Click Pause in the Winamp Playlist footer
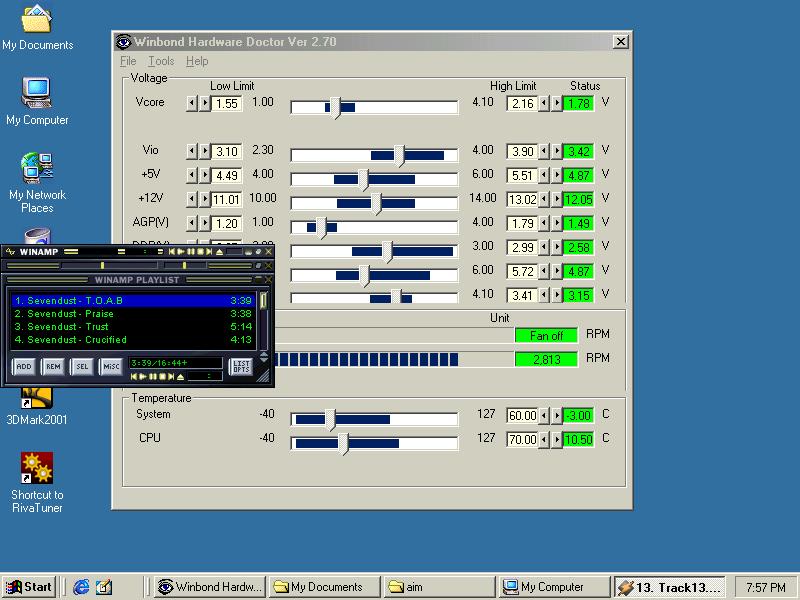The height and width of the screenshot is (600, 800). tap(153, 377)
